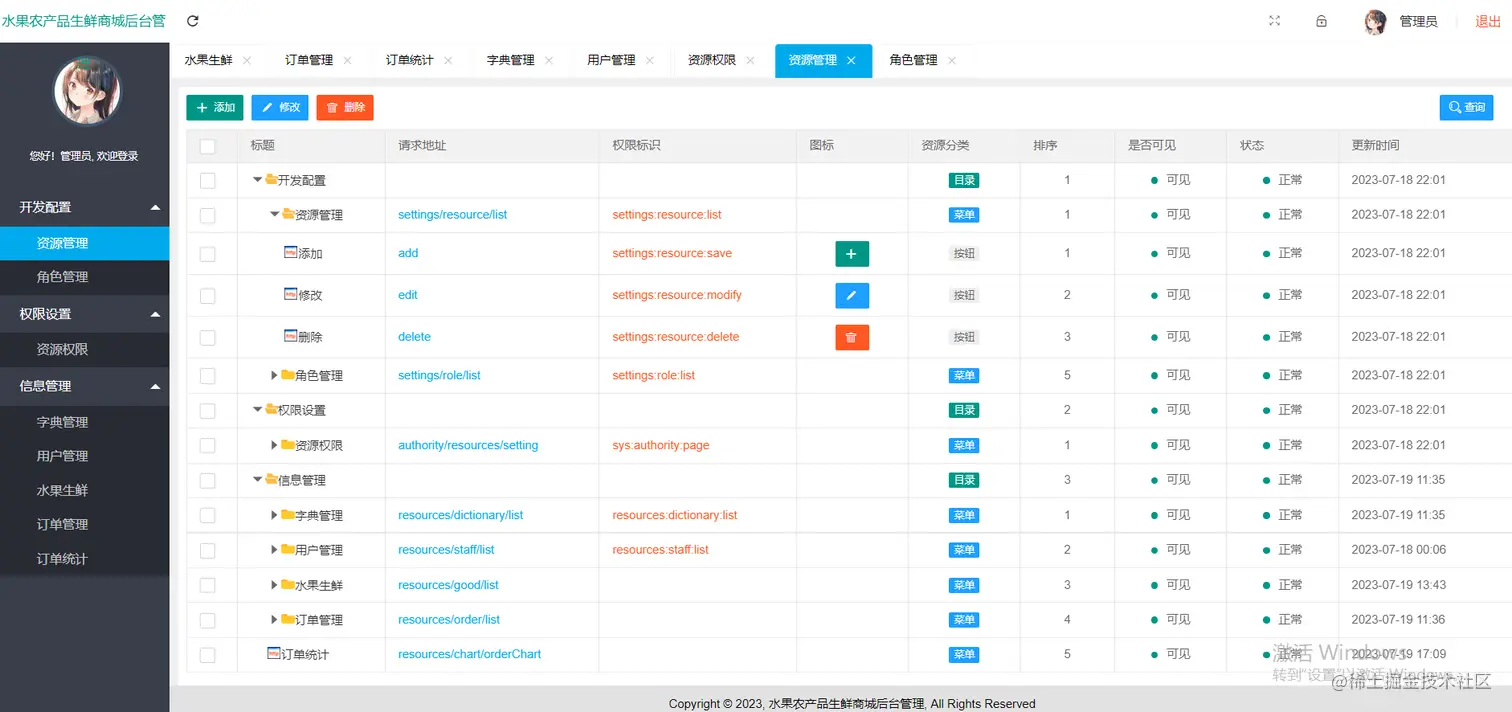Close the 资源权限 tab with its X
1512x712 pixels.
[750, 60]
